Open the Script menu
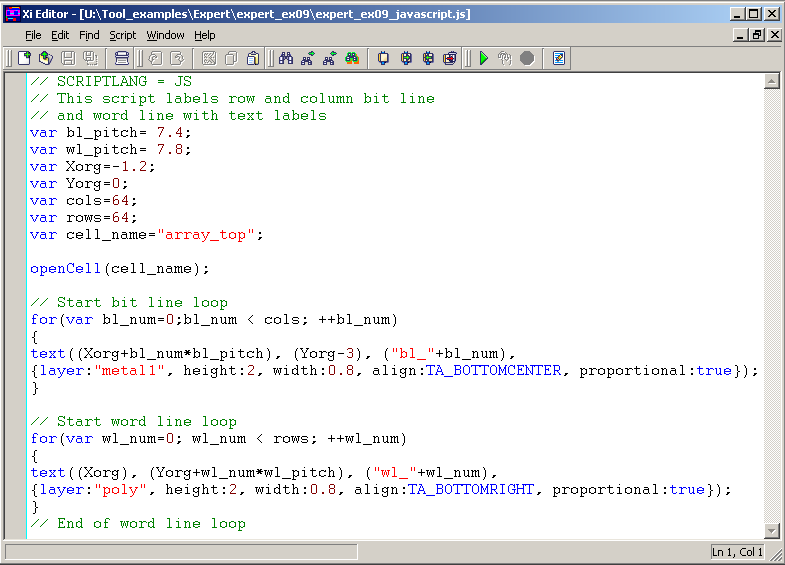Screen dimensions: 785x565 tap(122, 35)
